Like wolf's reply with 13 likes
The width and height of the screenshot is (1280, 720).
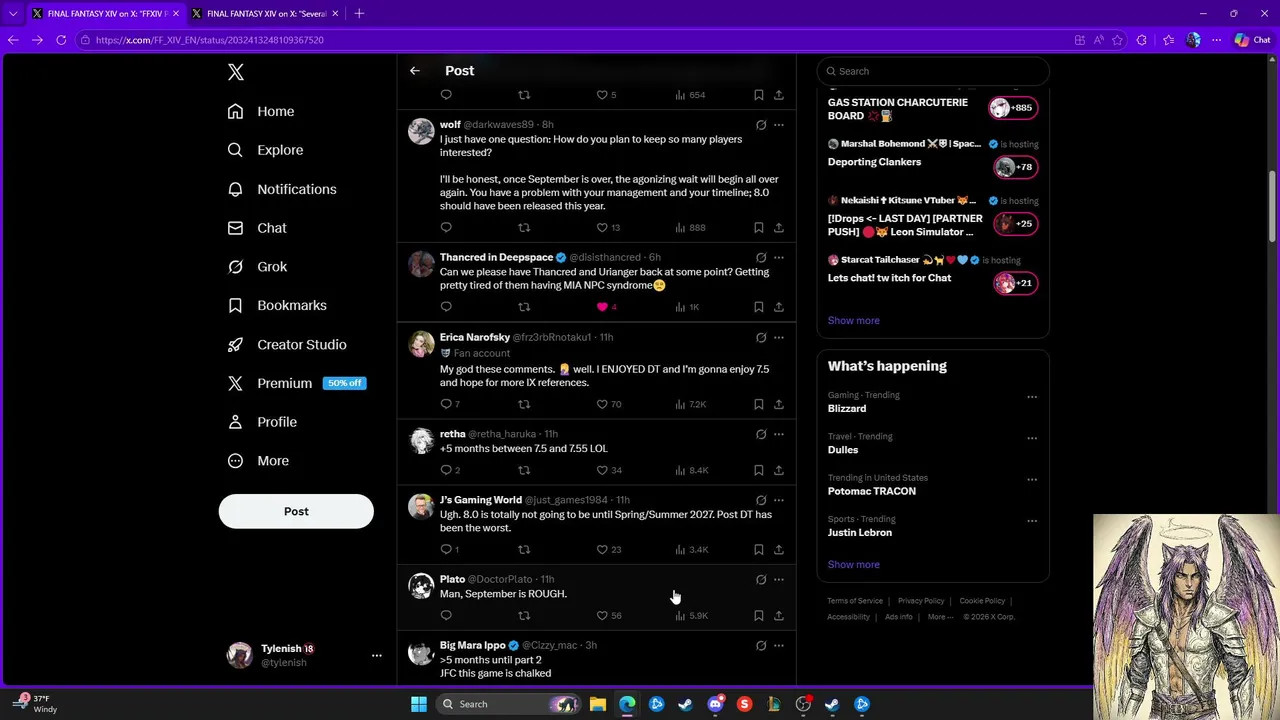pos(608,228)
